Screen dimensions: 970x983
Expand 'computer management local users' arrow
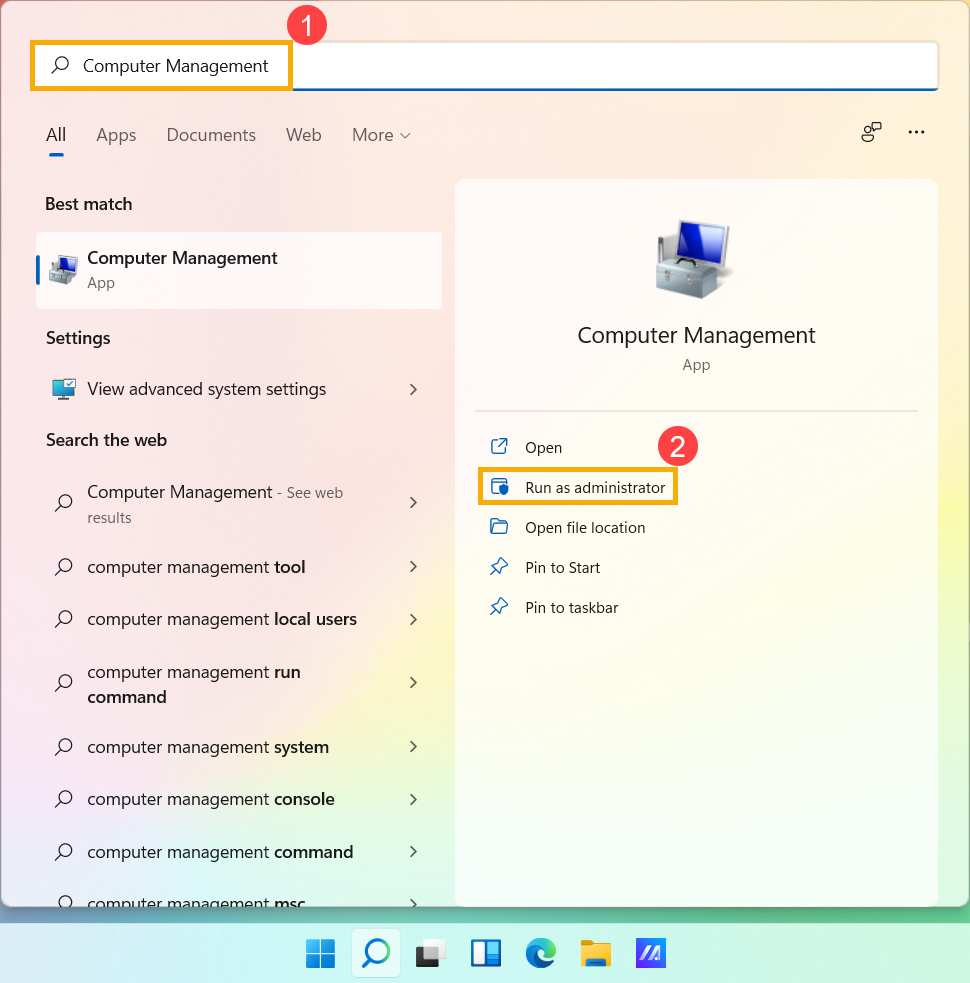pyautogui.click(x=413, y=619)
